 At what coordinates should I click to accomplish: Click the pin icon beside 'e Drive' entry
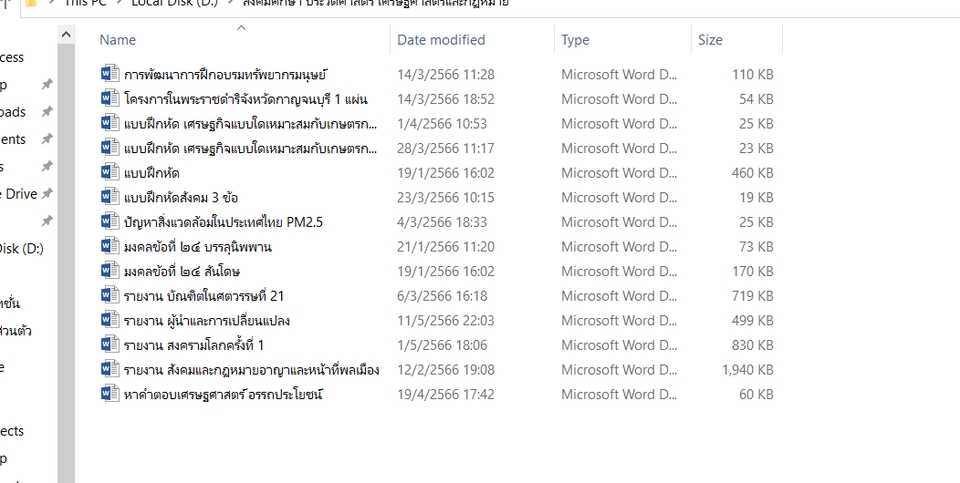[47, 194]
